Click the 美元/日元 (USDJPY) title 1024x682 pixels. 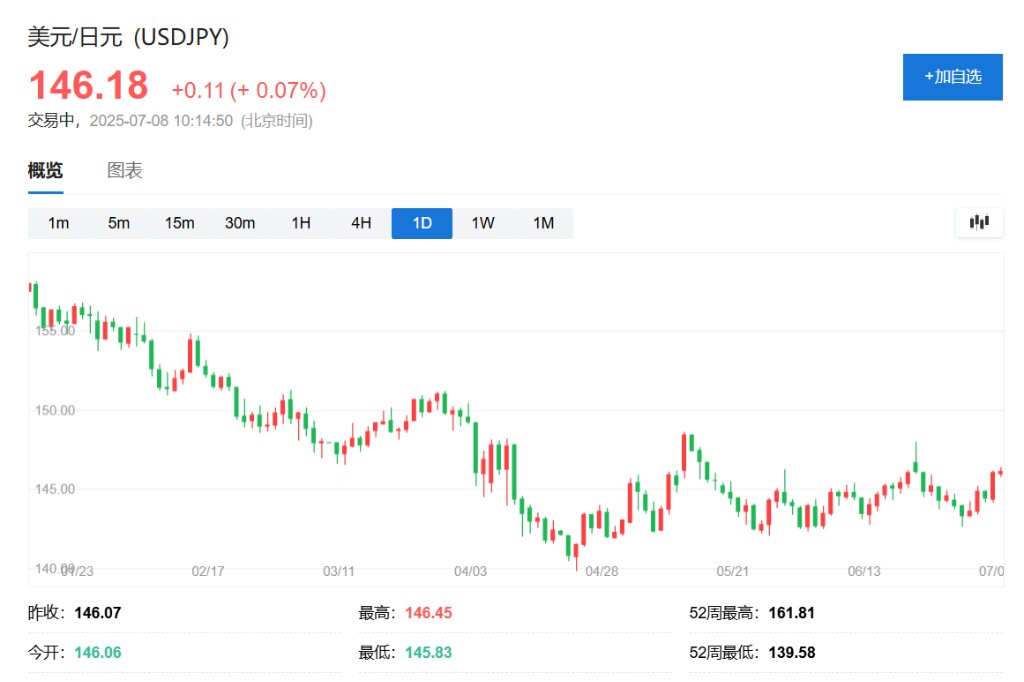click(x=129, y=37)
